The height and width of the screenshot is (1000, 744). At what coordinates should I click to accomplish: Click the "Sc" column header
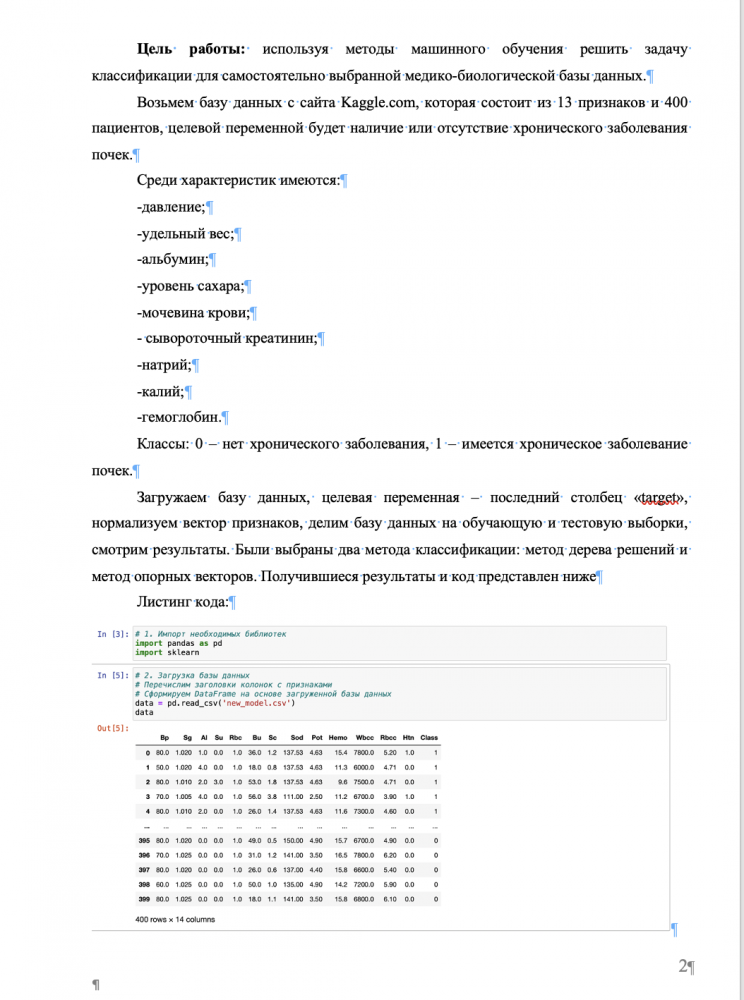[x=273, y=737]
